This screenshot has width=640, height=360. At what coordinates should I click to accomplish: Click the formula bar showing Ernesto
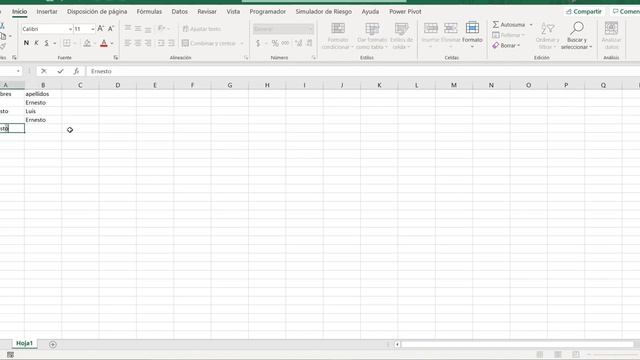362,71
